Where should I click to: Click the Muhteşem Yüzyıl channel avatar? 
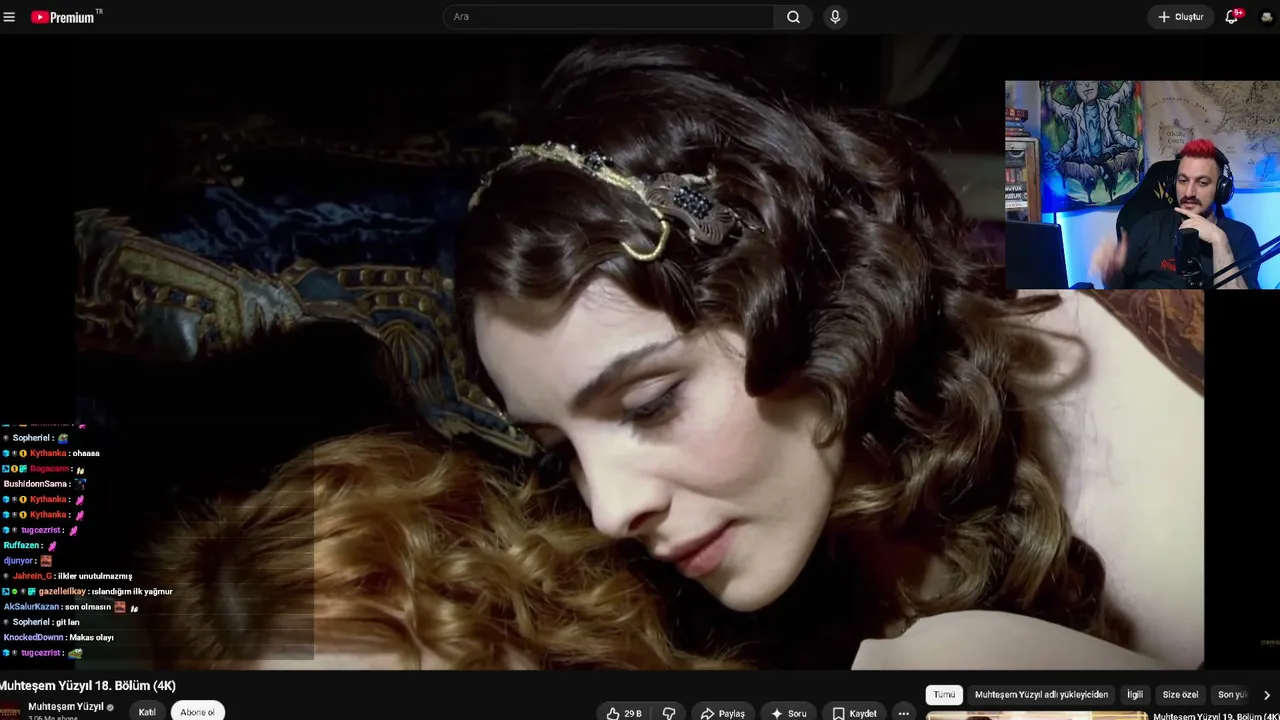(x=10, y=711)
